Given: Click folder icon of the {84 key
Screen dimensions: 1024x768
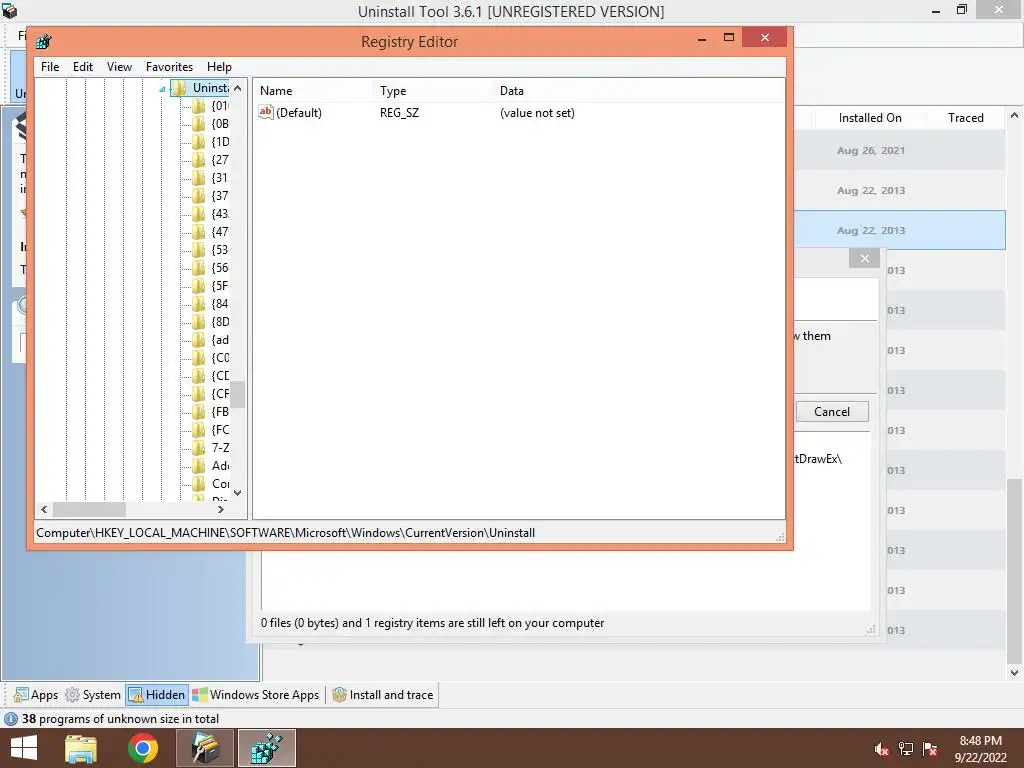Looking at the screenshot, I should tap(199, 304).
